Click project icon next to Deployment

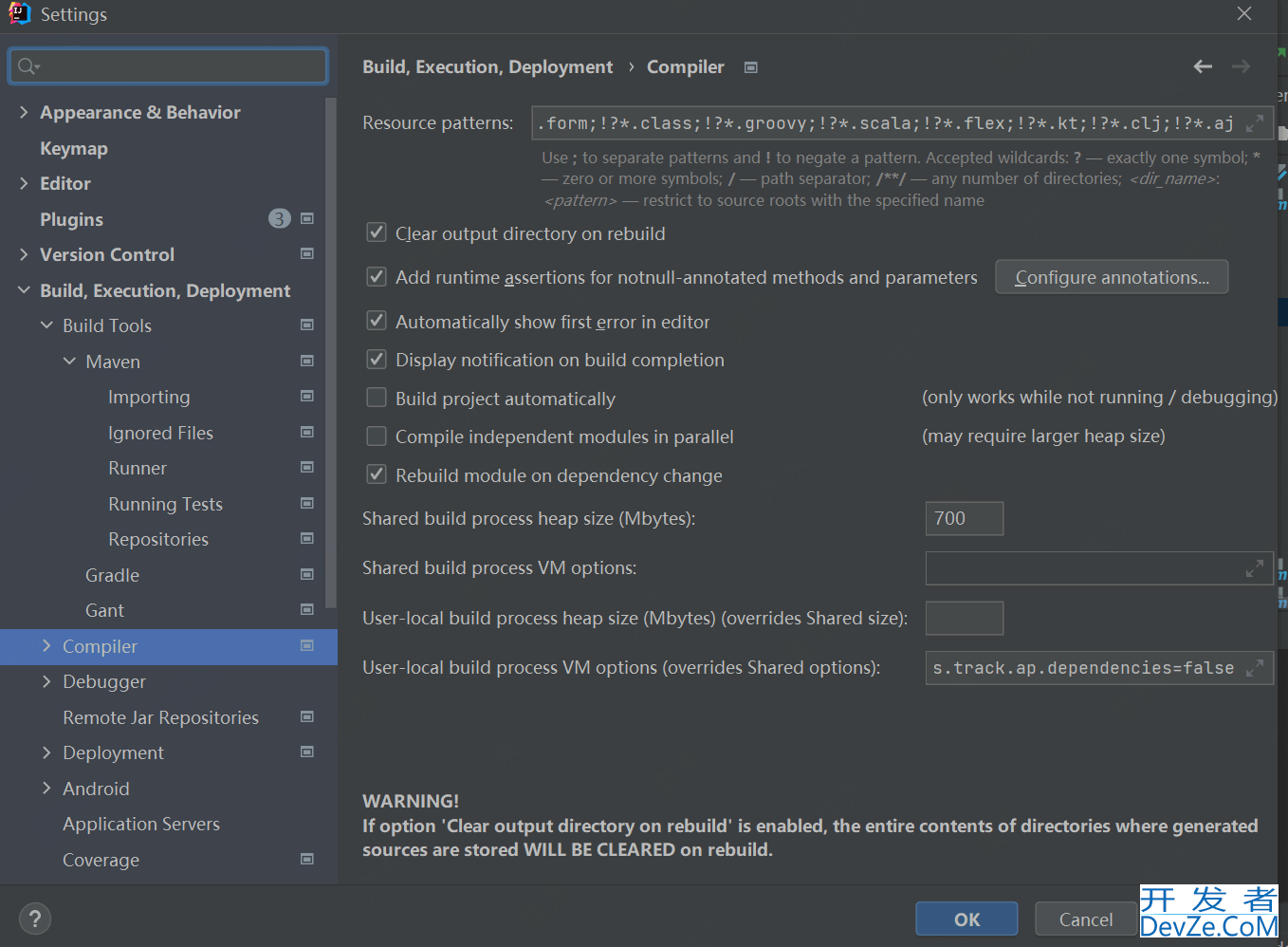coord(307,752)
